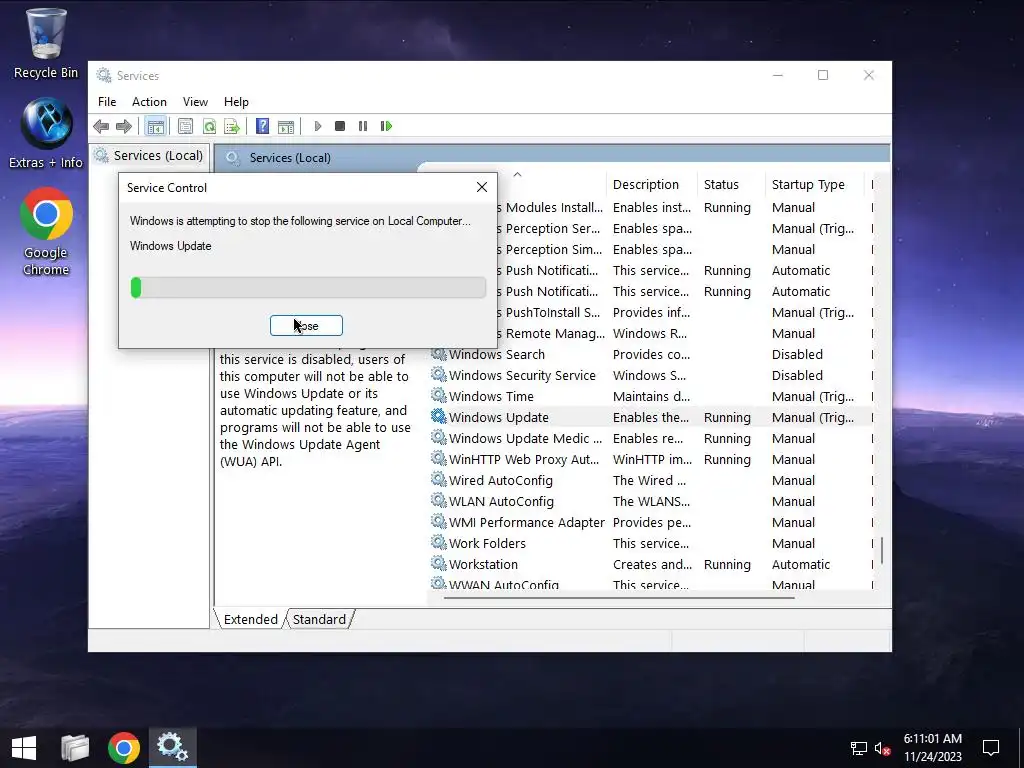
Task: Click the gear icon of Windows Update row
Action: click(x=439, y=417)
